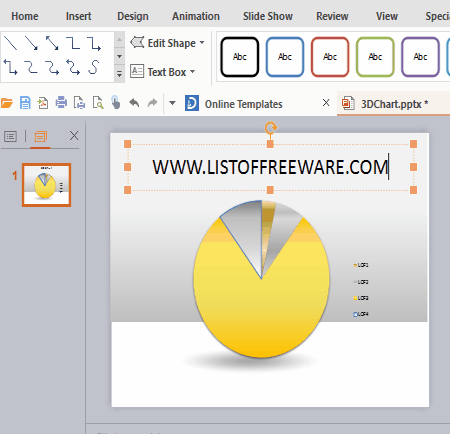Click the Print icon
Image resolution: width=450 pixels, height=434 pixels.
point(61,103)
